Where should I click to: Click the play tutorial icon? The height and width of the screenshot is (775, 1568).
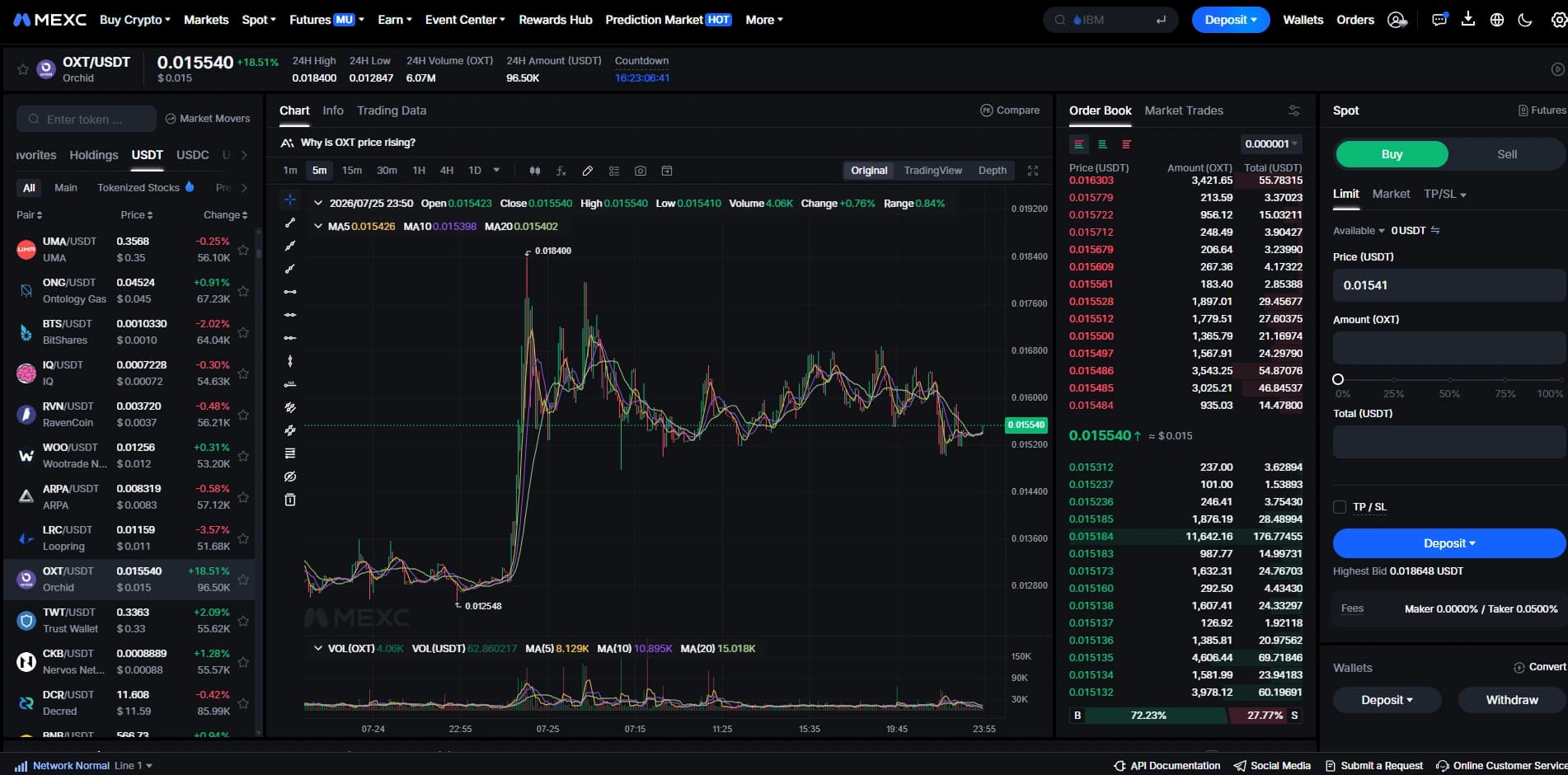(1558, 69)
